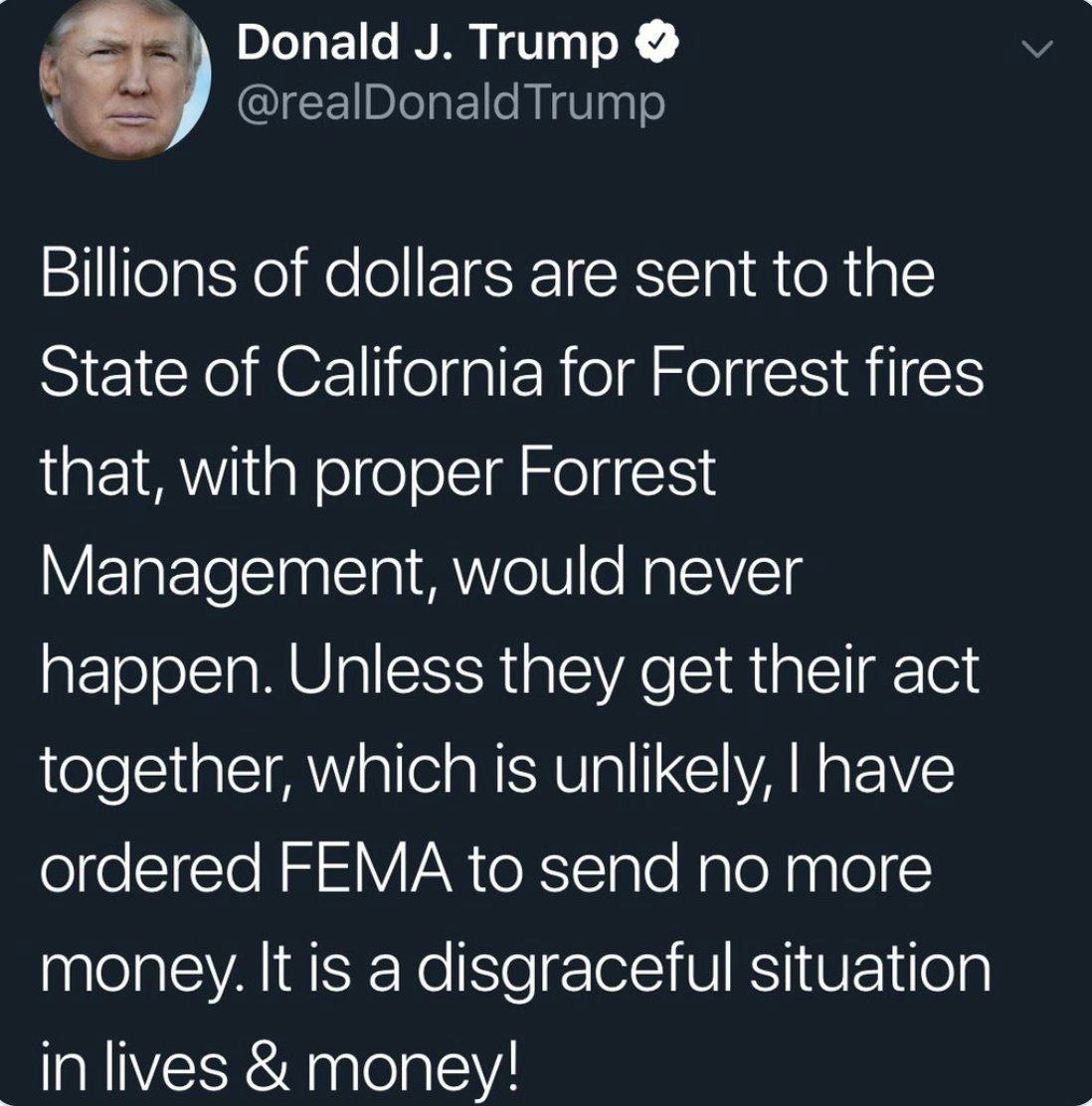Click the verified badge next to Donald J. Trump
The image size is (1092, 1106).
656,40
